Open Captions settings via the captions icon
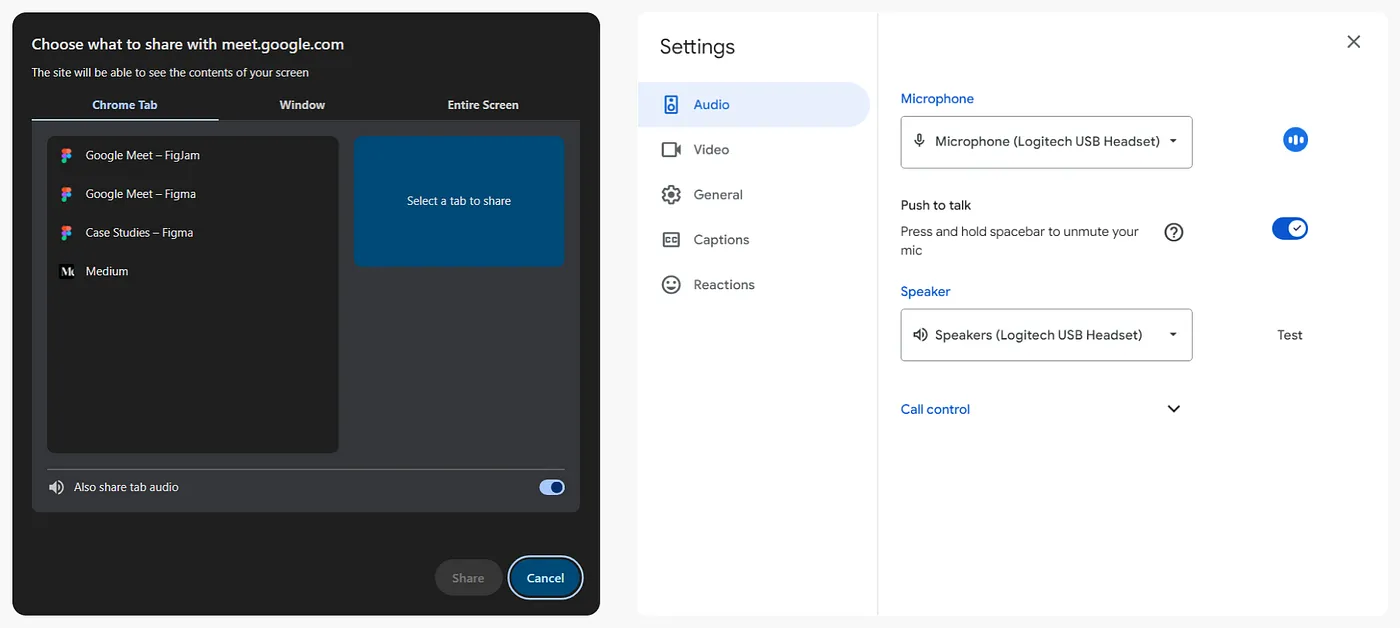 point(671,239)
